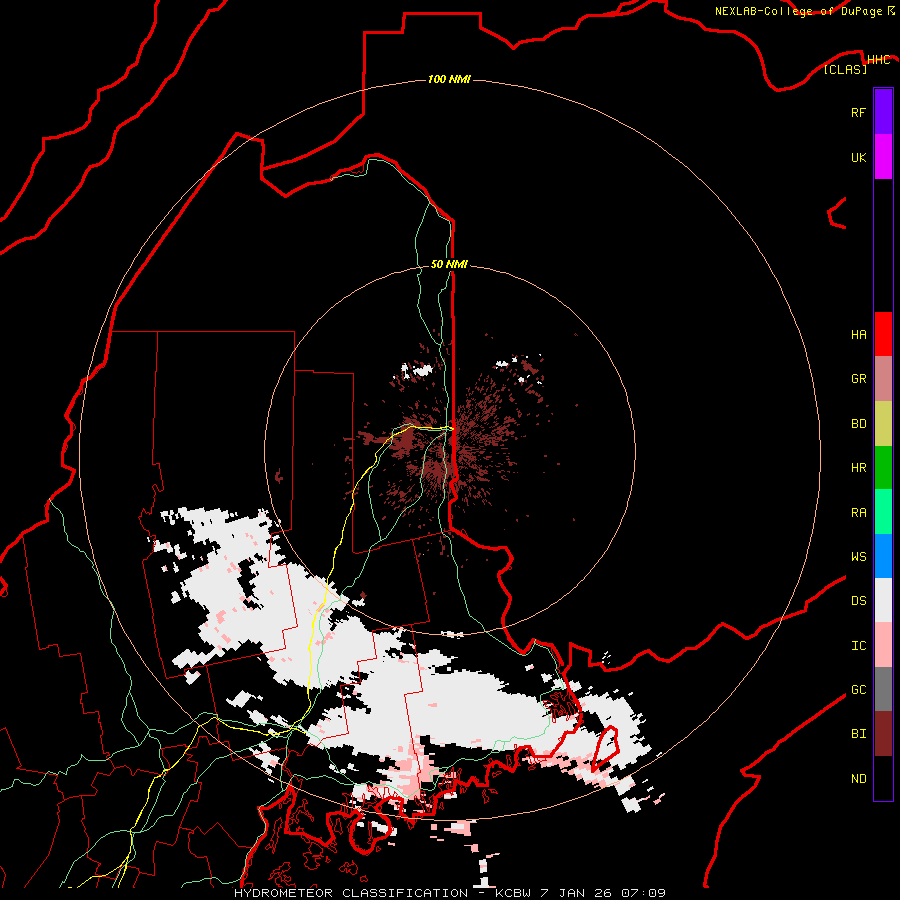This screenshot has height=900, width=900.
Task: Click the BI legend label
Action: (x=858, y=734)
